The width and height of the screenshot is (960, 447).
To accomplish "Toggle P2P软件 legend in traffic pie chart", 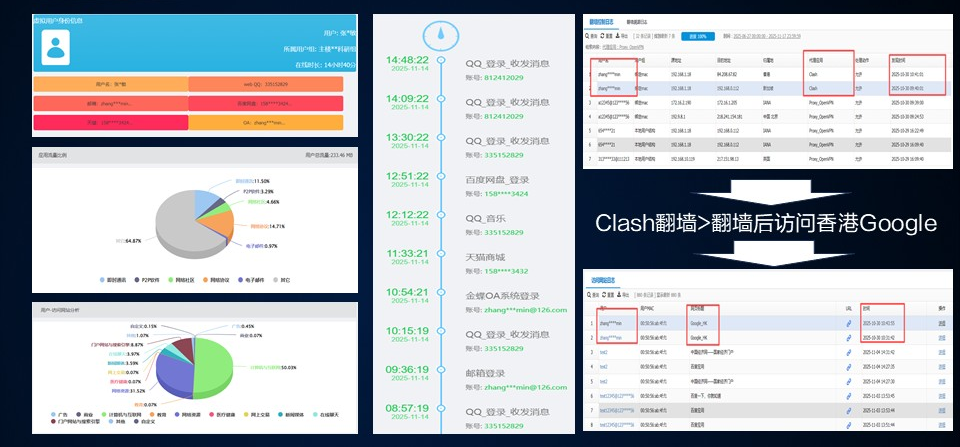I will point(146,280).
